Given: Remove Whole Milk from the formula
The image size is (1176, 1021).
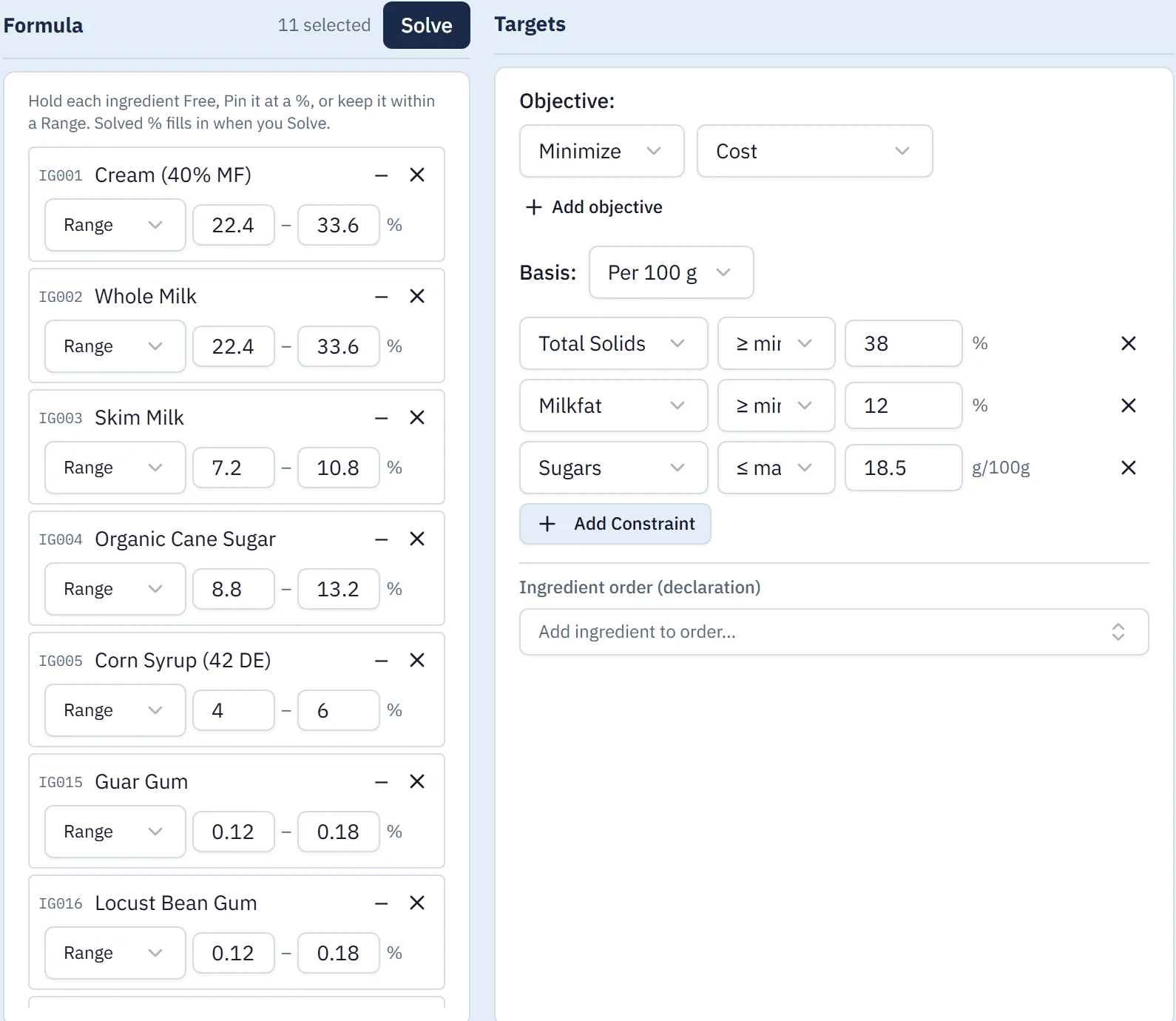Looking at the screenshot, I should tap(417, 297).
